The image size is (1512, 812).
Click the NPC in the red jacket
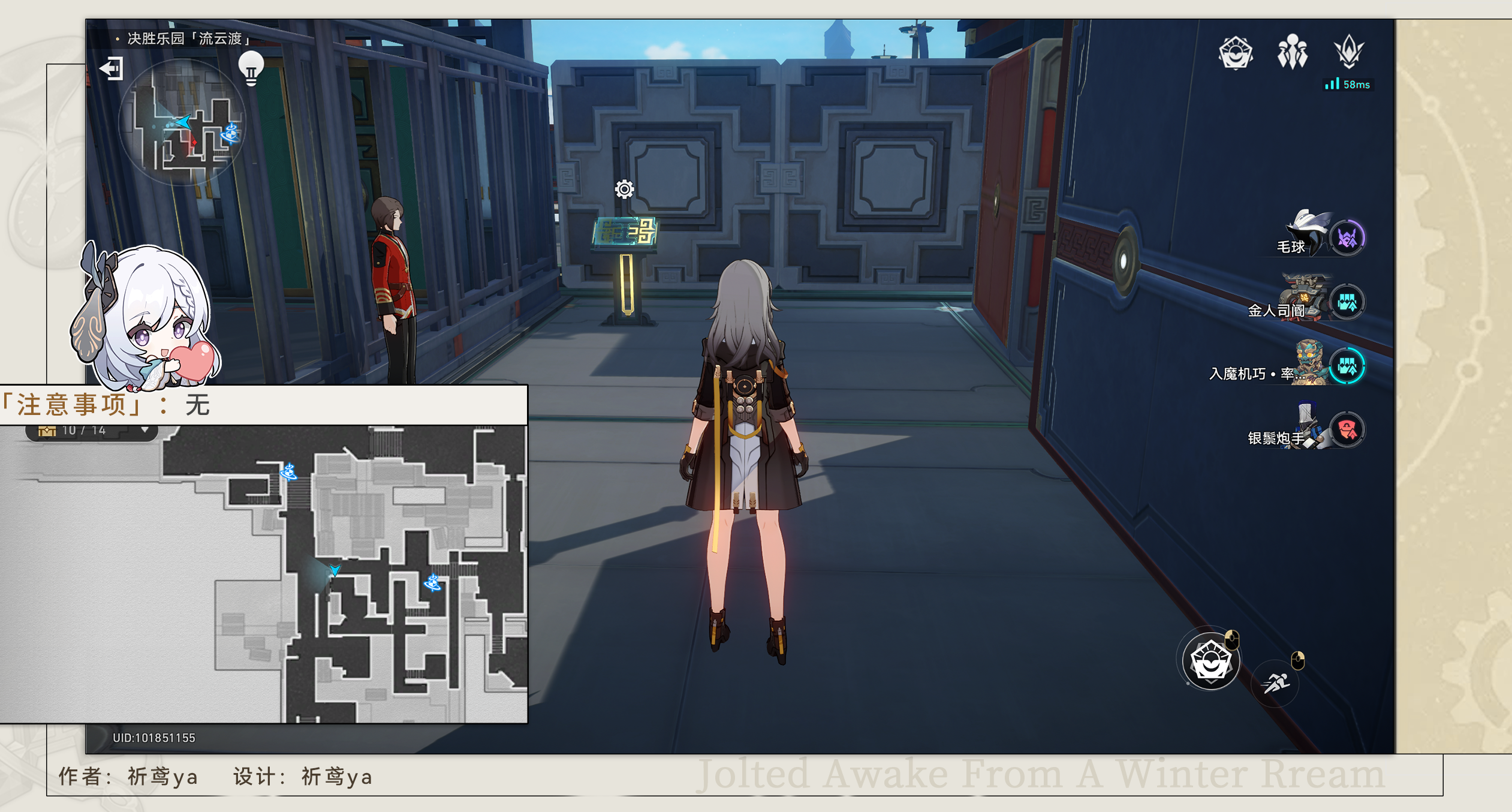(394, 290)
